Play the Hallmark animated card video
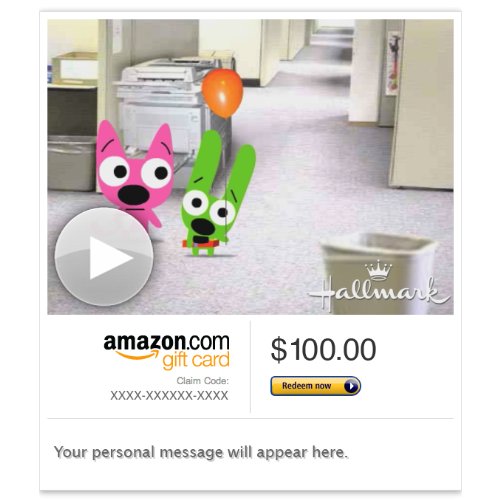 point(104,257)
